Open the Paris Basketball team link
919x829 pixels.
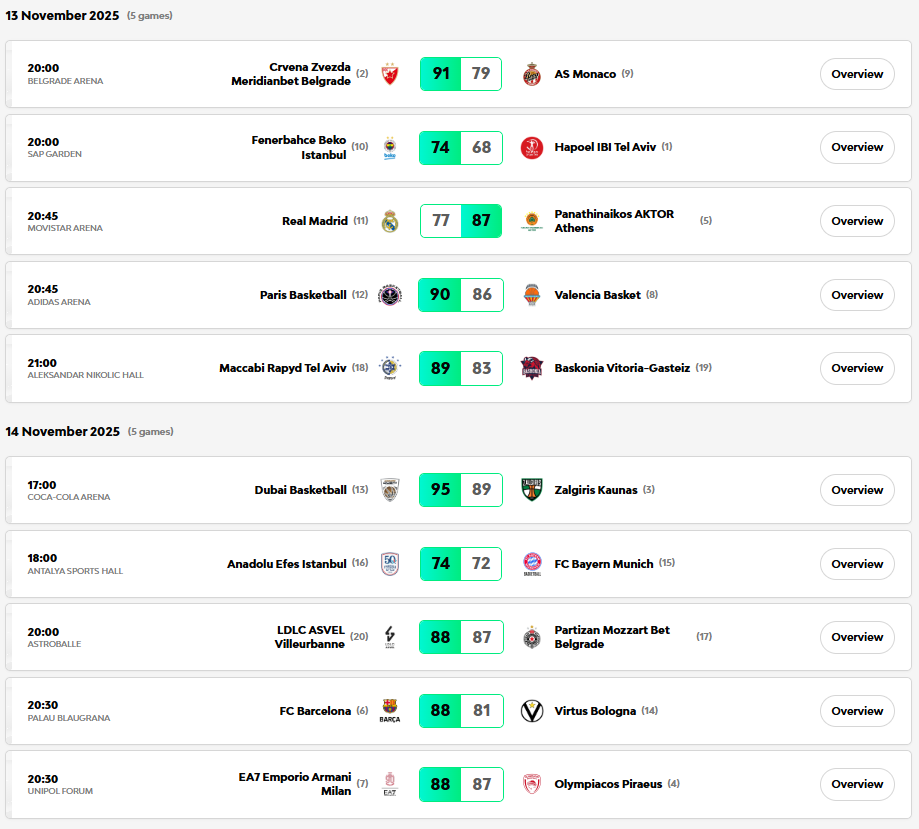[303, 295]
